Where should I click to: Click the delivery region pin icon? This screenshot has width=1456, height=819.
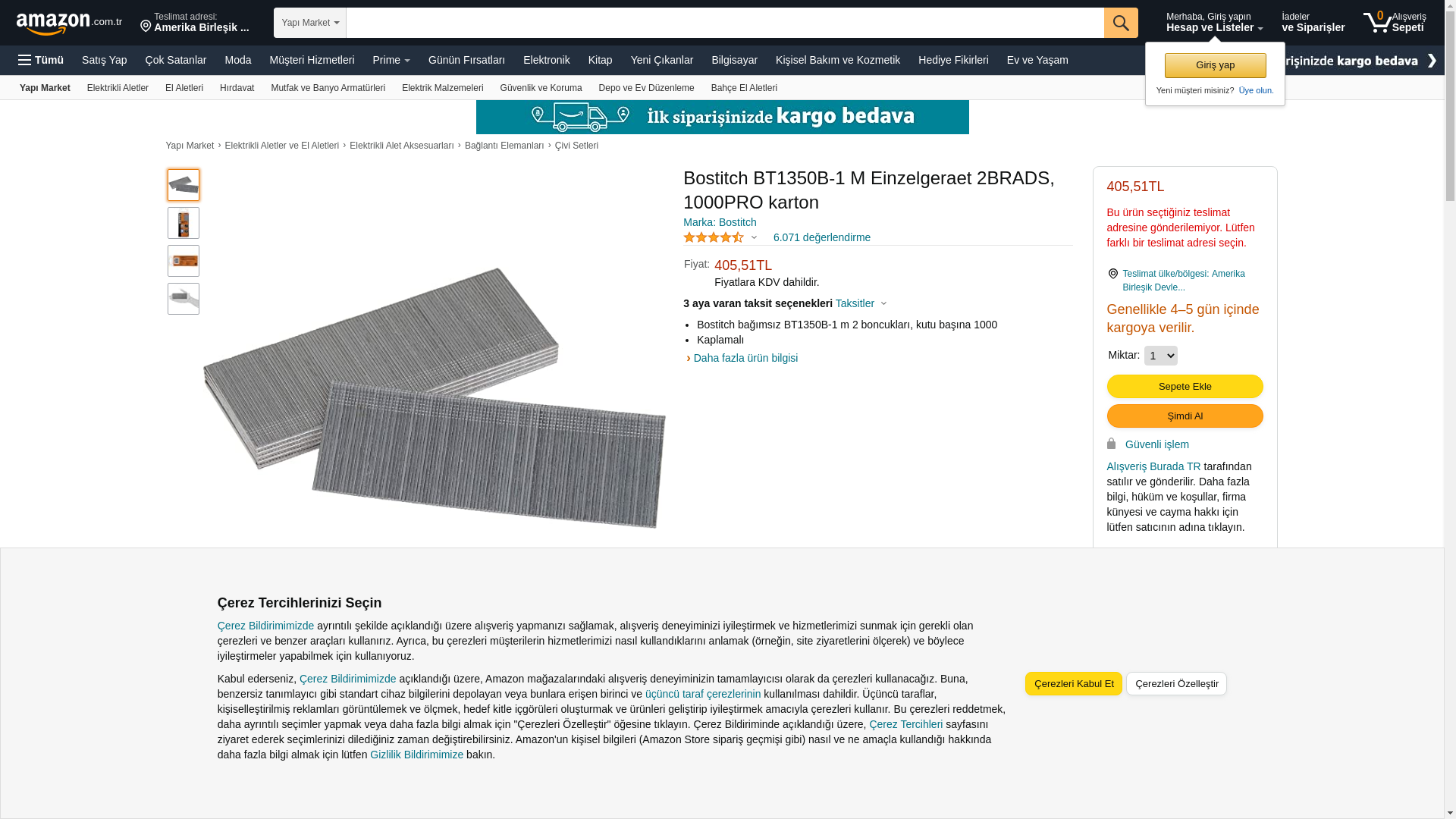(1112, 274)
